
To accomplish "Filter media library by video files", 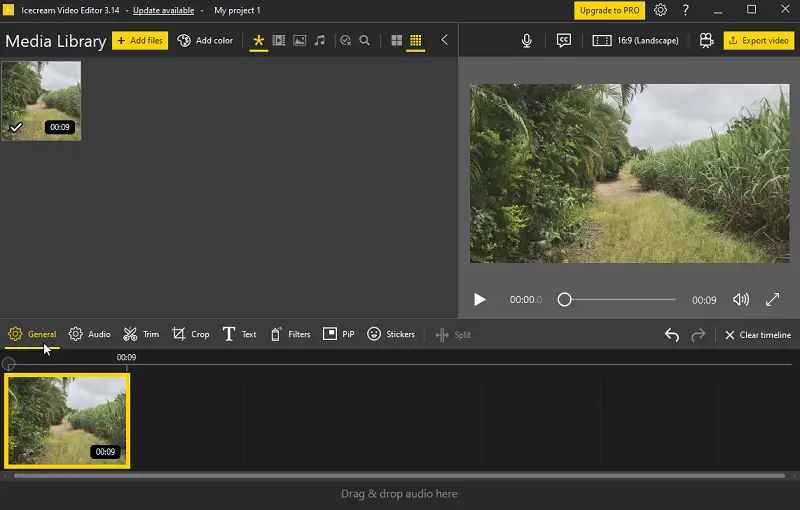I will click(x=279, y=41).
